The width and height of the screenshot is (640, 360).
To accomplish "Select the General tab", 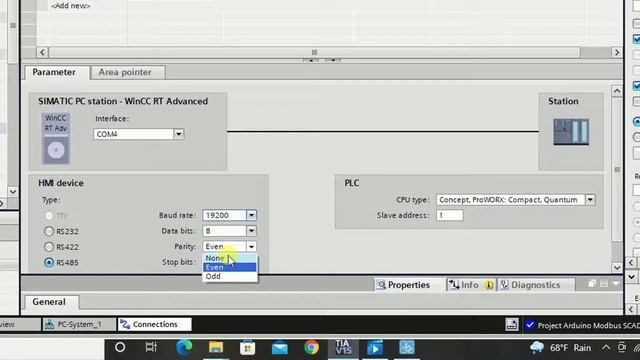I will pos(51,302).
